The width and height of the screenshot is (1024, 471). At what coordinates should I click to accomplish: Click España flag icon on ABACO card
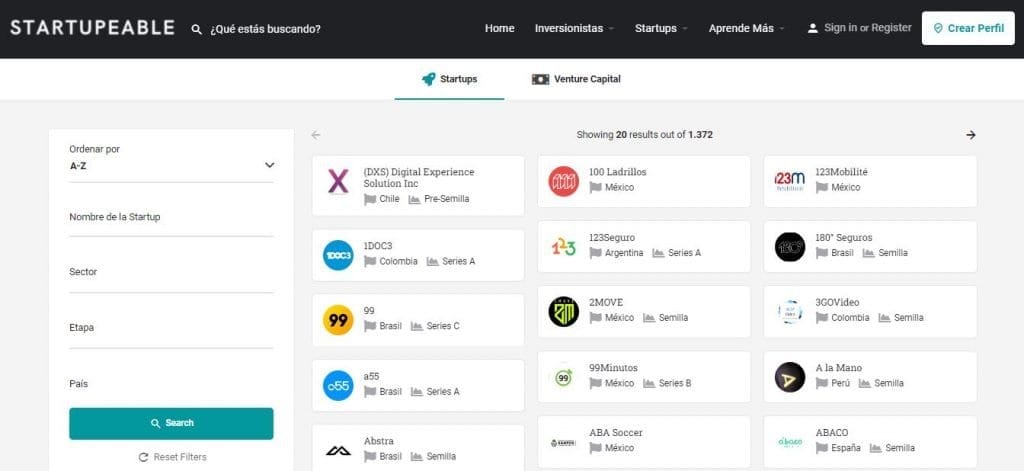coord(822,448)
